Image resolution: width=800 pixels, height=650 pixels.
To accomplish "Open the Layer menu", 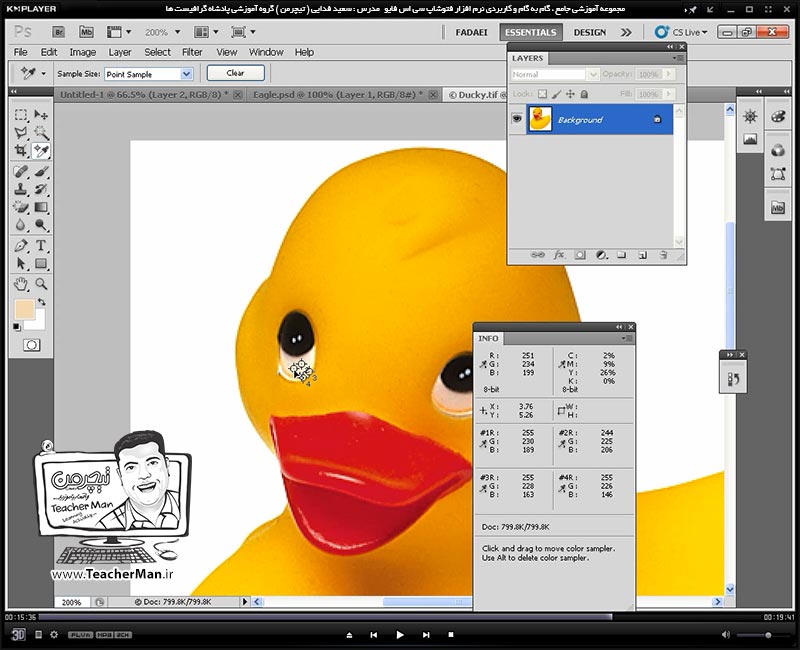I will click(x=119, y=52).
